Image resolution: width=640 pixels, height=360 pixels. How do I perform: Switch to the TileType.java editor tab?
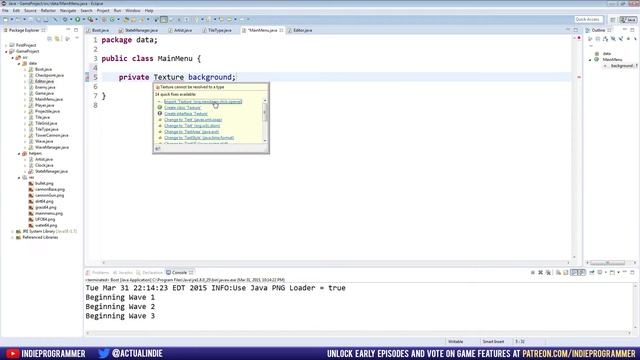(x=217, y=30)
